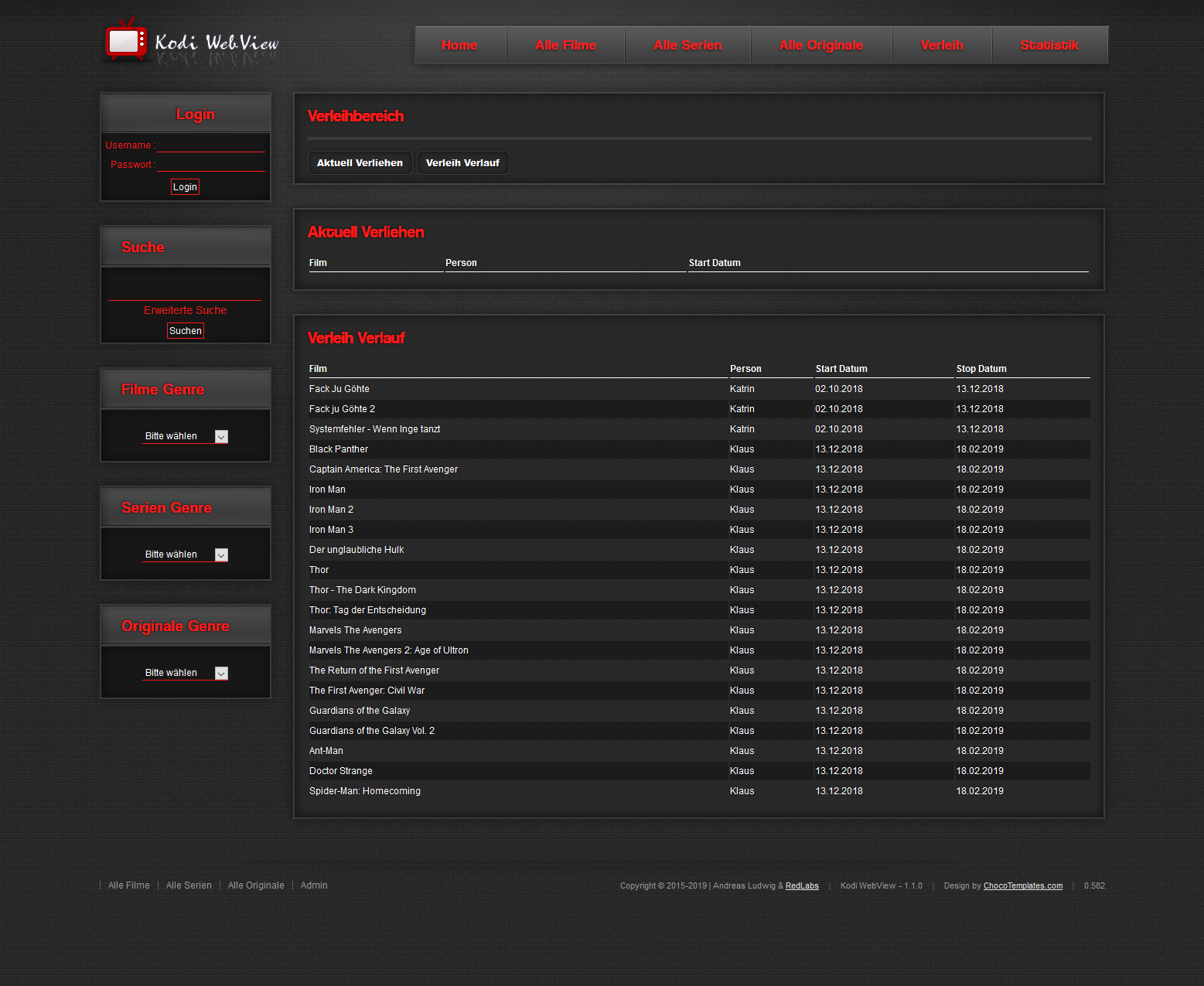Open Alle Serien in the navigation bar

click(x=687, y=45)
